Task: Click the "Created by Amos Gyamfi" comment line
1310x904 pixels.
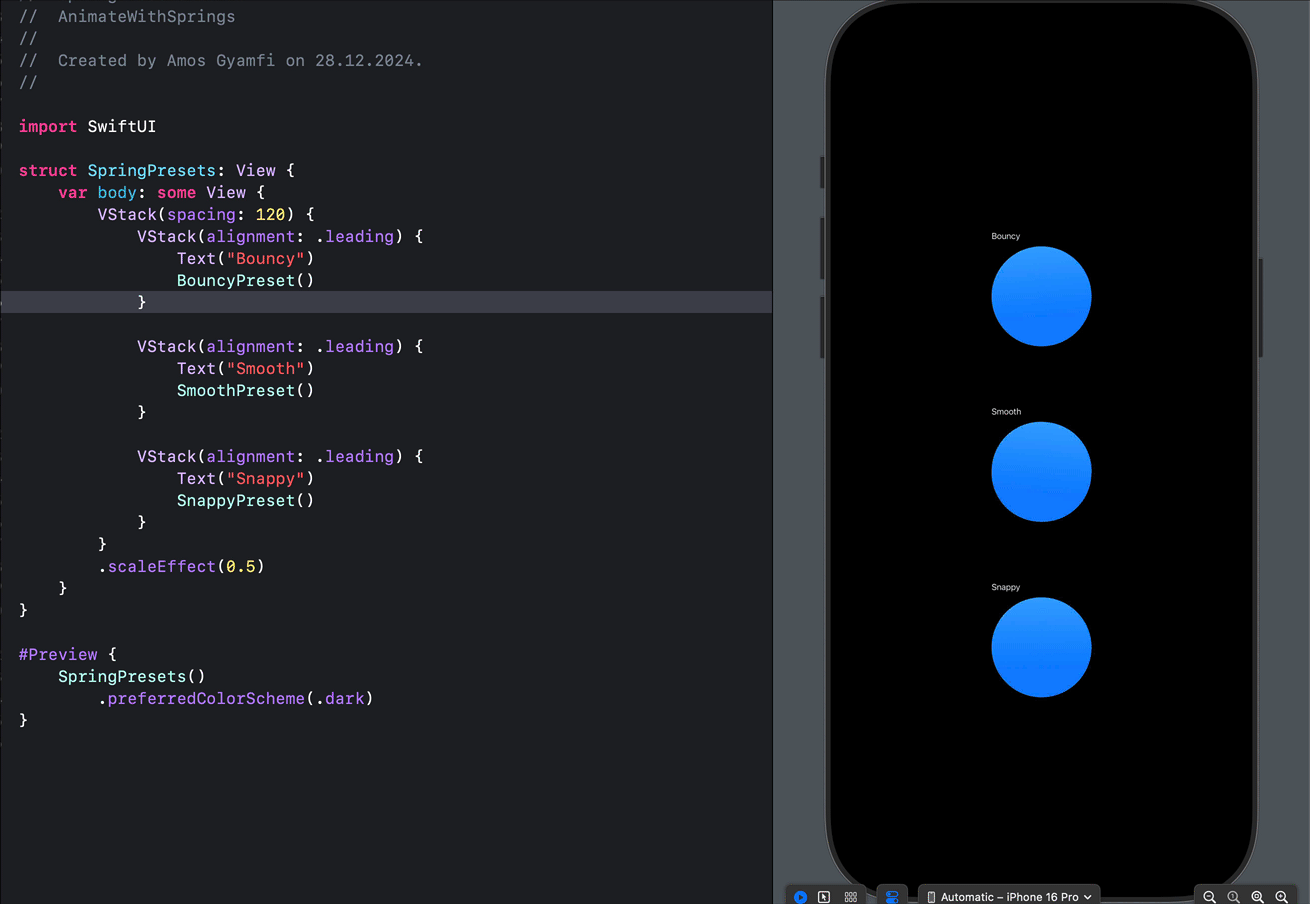Action: (x=221, y=61)
